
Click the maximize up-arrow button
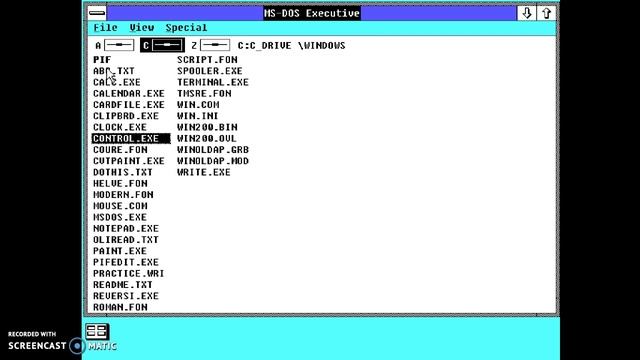click(x=547, y=13)
